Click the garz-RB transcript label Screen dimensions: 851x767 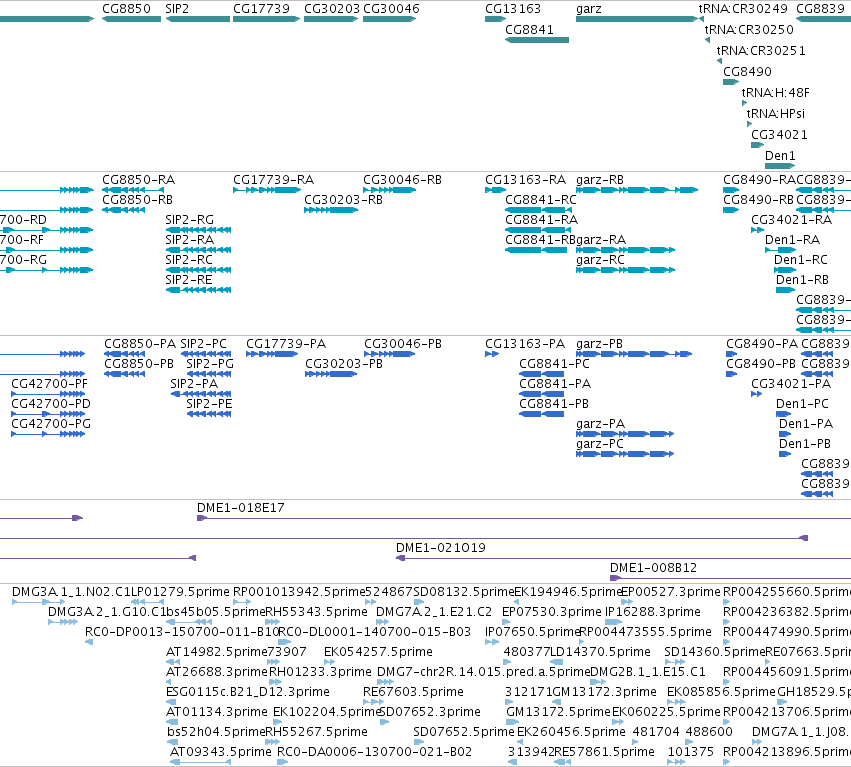coord(600,180)
